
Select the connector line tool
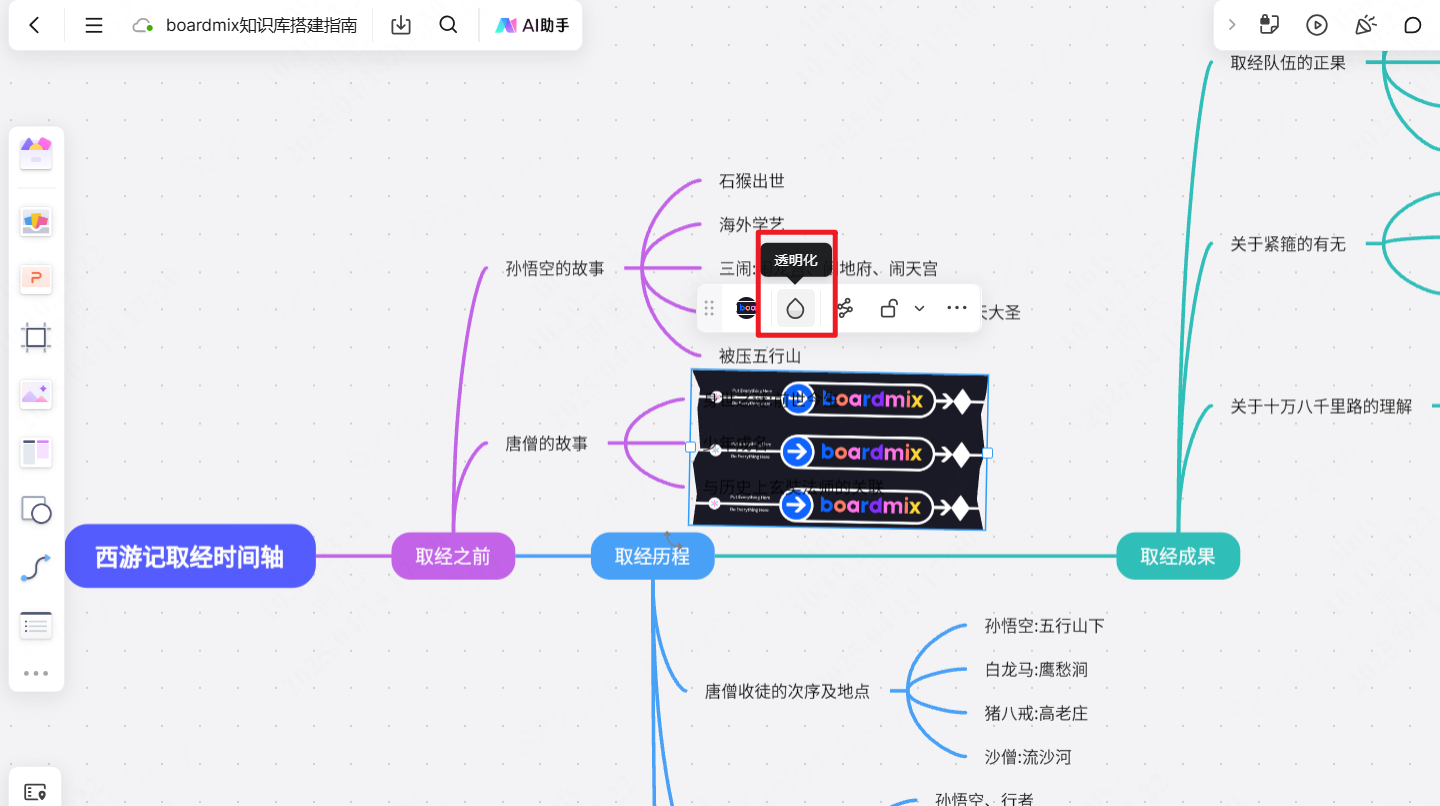[x=36, y=569]
